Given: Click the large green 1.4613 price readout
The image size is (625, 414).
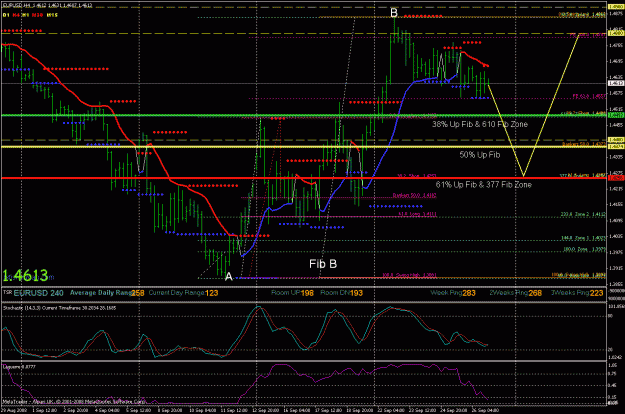Looking at the screenshot, I should coord(26,275).
